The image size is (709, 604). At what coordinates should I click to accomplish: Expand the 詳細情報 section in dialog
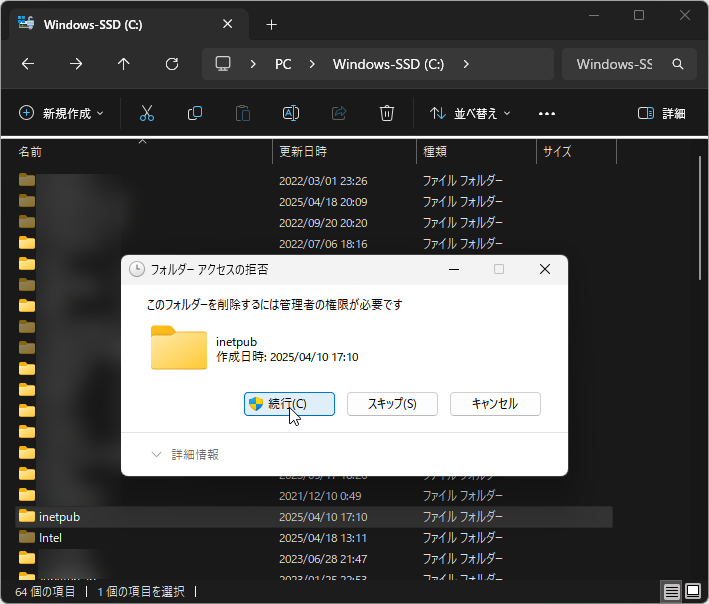coord(185,454)
